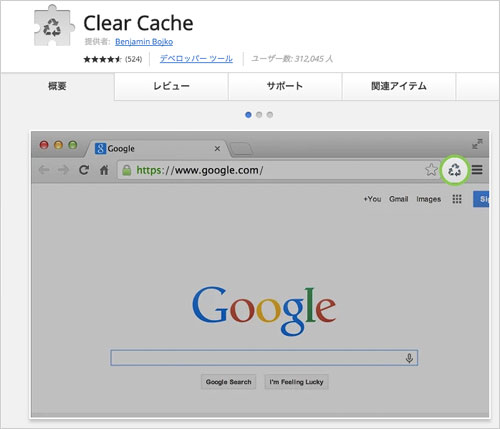Click the Clear Cache recycle toolbar icon
Screen dimensions: 500x429
pyautogui.click(x=454, y=170)
